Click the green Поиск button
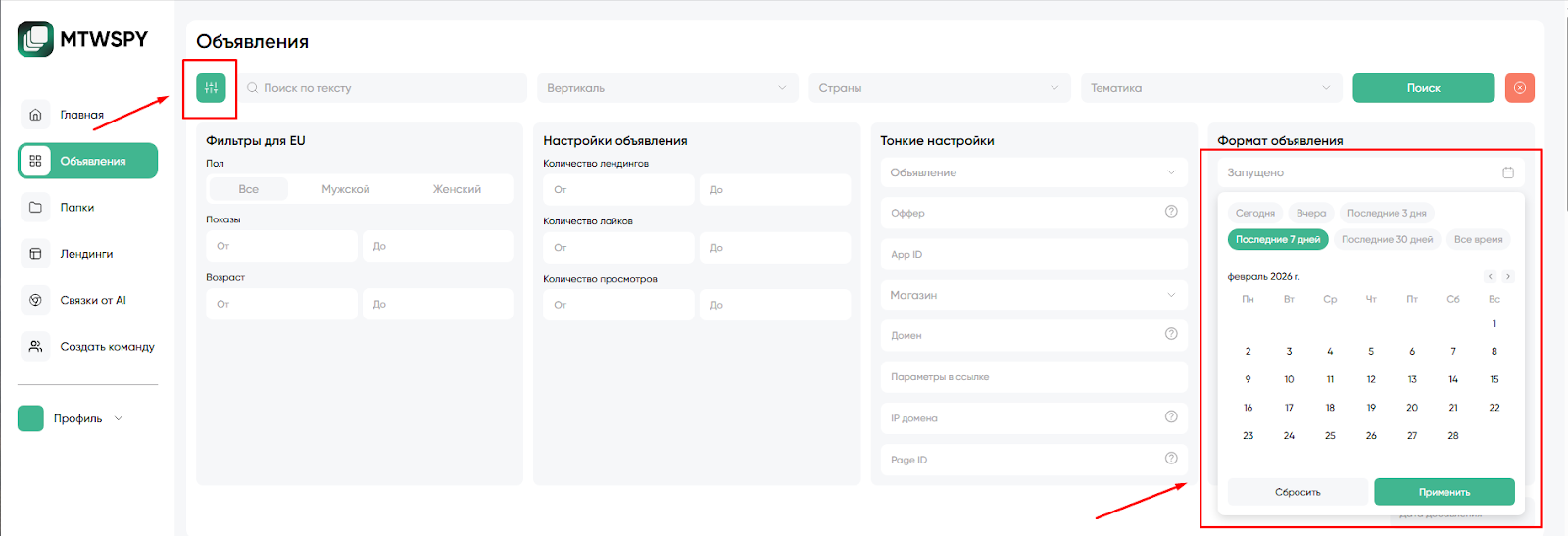The width and height of the screenshot is (1568, 536). coord(1424,88)
